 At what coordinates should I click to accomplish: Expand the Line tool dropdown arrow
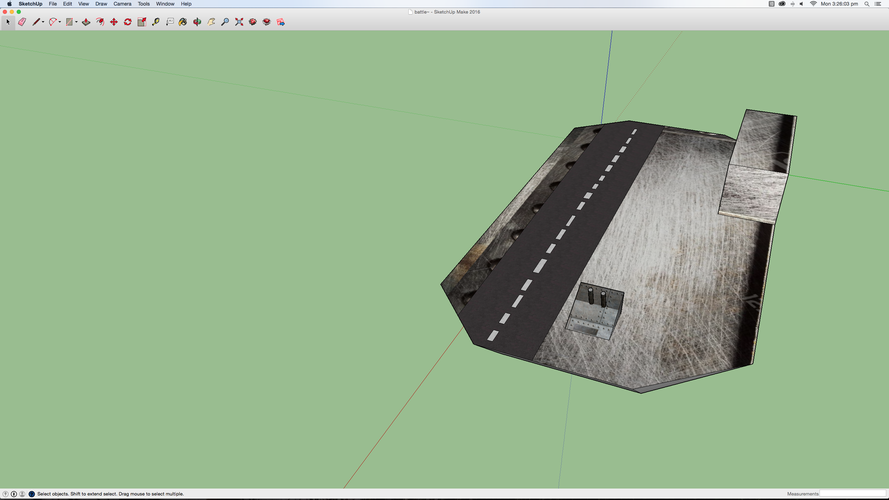pos(43,22)
